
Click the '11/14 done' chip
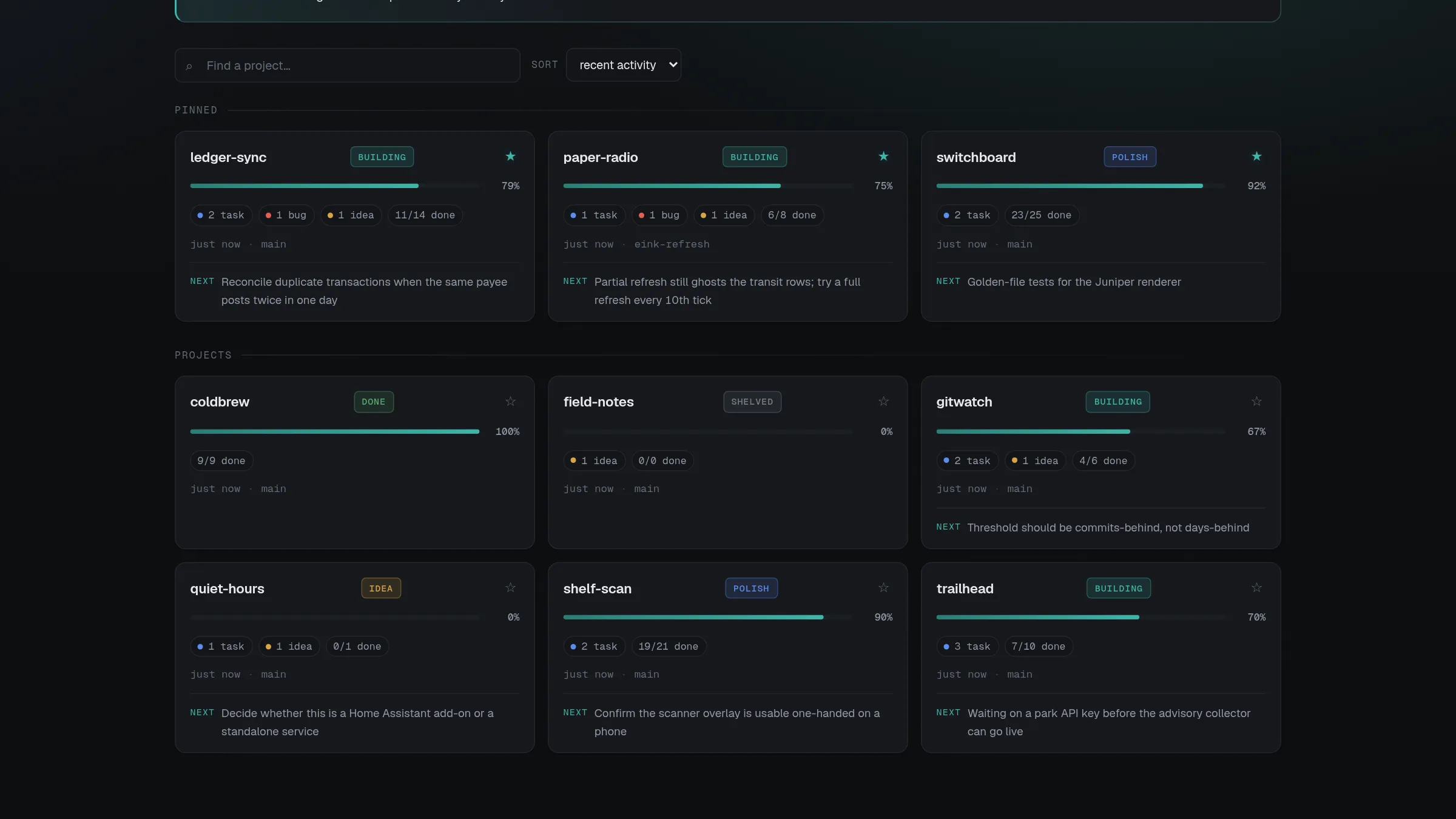[x=425, y=215]
